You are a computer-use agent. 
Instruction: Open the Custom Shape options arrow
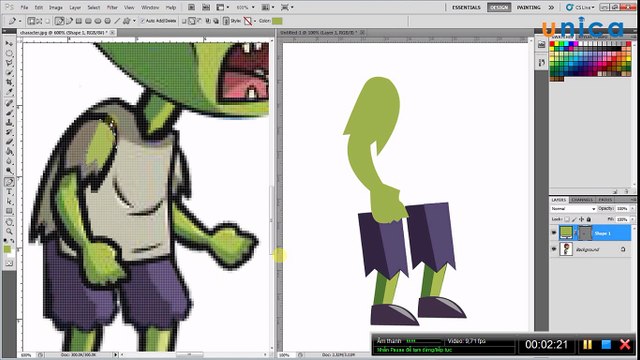tap(134, 21)
